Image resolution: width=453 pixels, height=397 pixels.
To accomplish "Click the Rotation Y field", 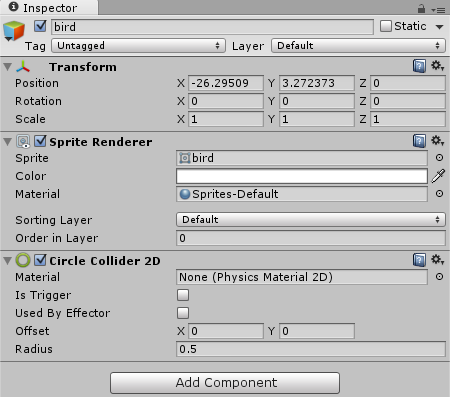I will (317, 101).
